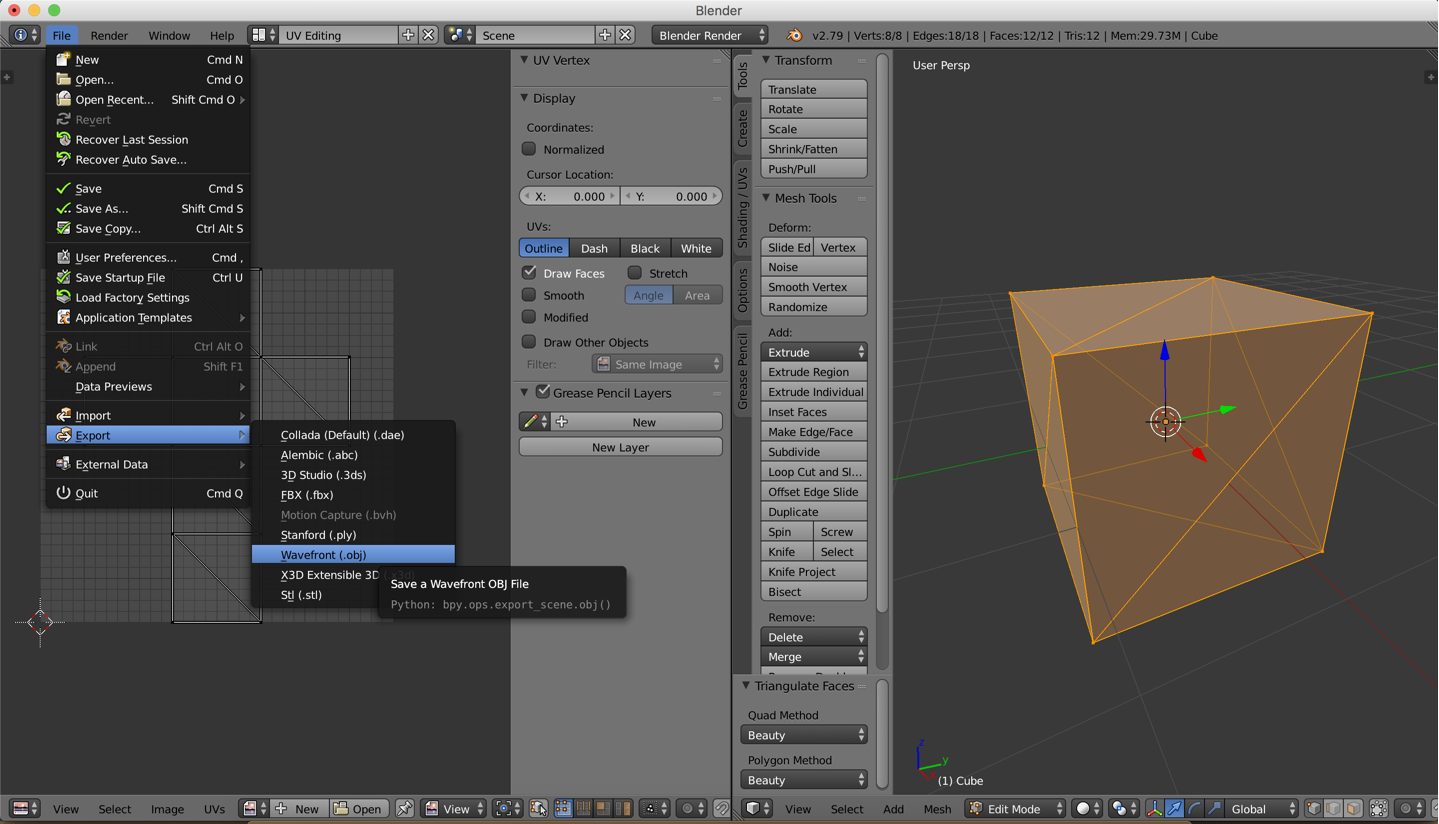The width and height of the screenshot is (1439, 824).
Task: Open the Blender Render engine dropdown
Action: click(710, 35)
